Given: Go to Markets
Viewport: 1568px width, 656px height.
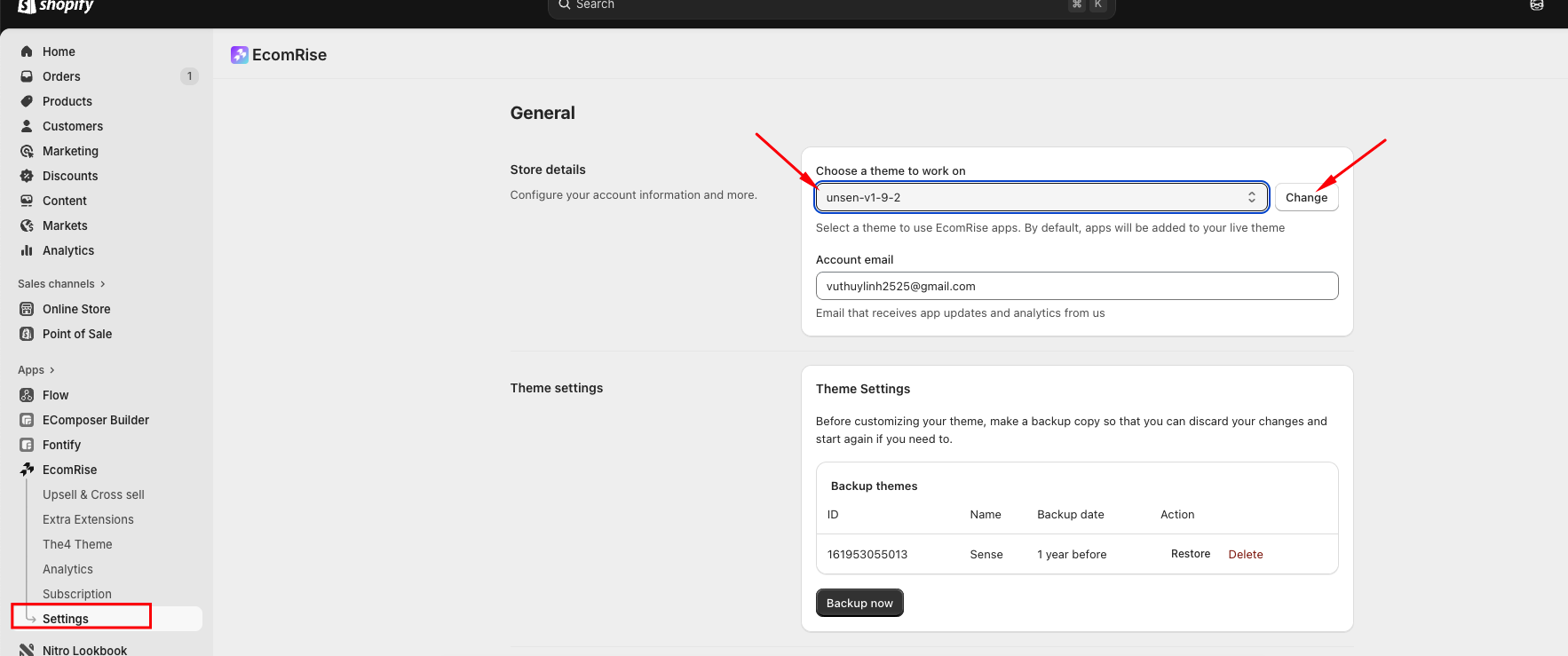Looking at the screenshot, I should [65, 225].
